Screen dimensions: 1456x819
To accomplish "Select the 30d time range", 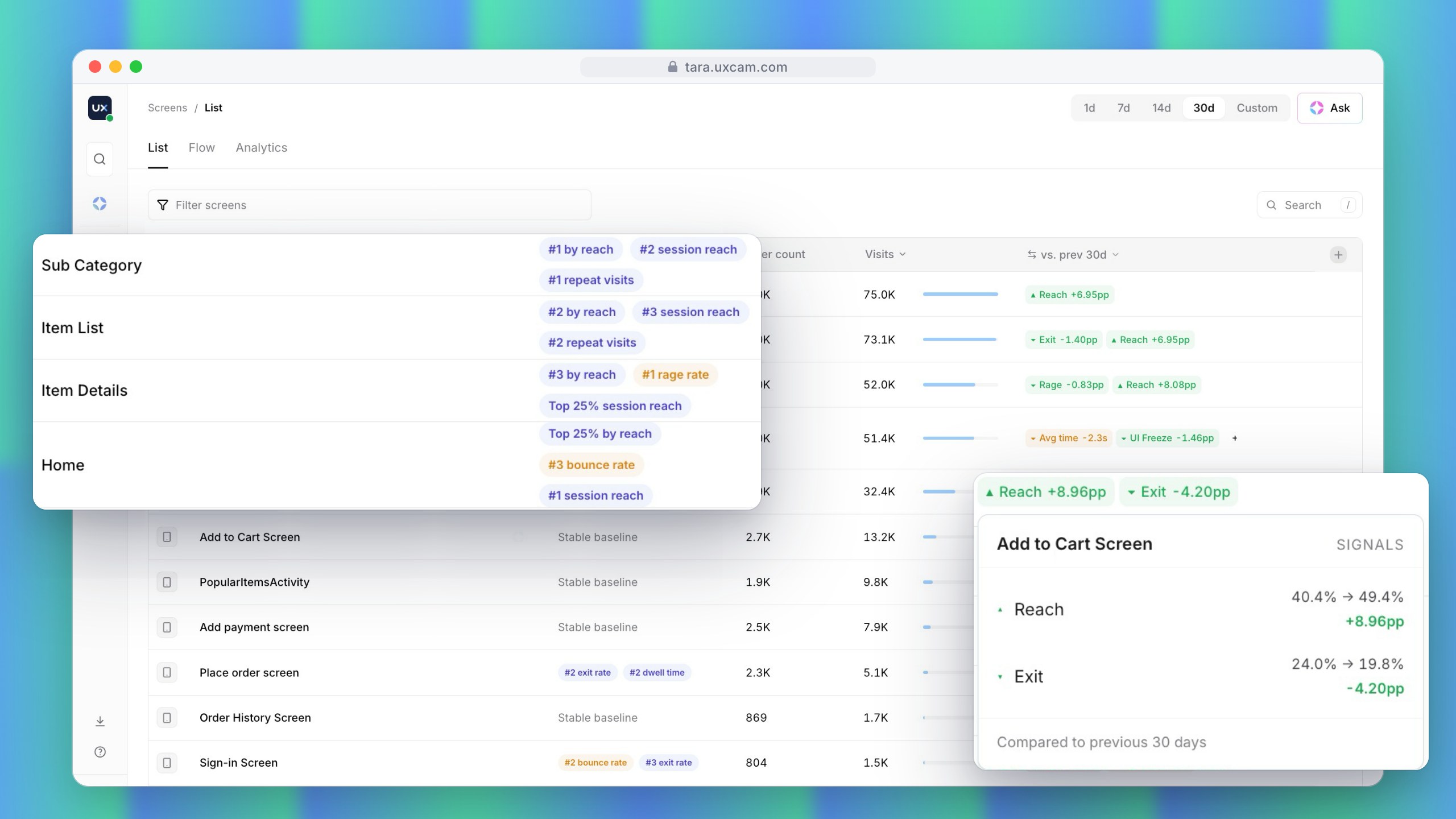I will 1203,108.
